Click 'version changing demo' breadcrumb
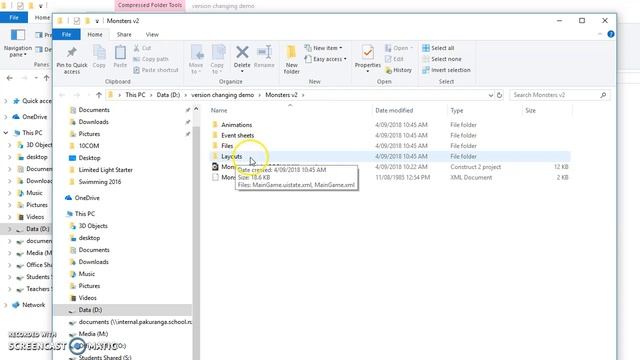 pos(222,95)
